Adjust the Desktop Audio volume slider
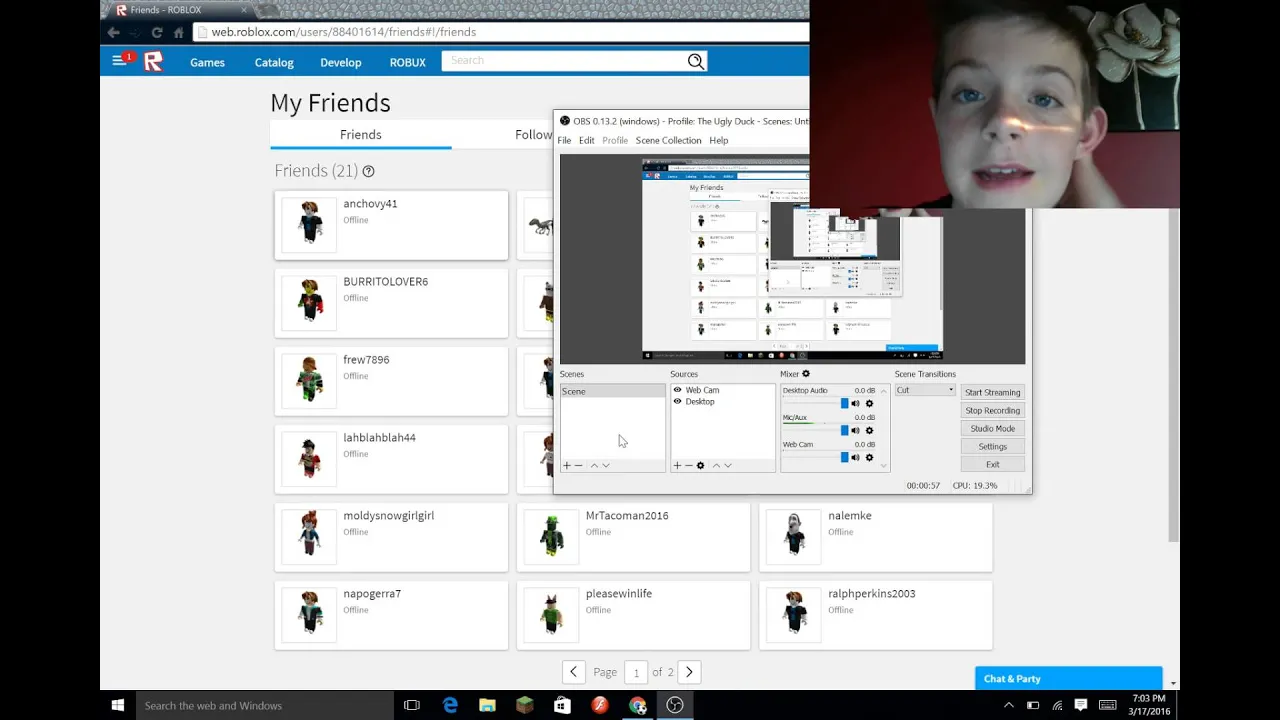This screenshot has height=720, width=1280. [844, 404]
